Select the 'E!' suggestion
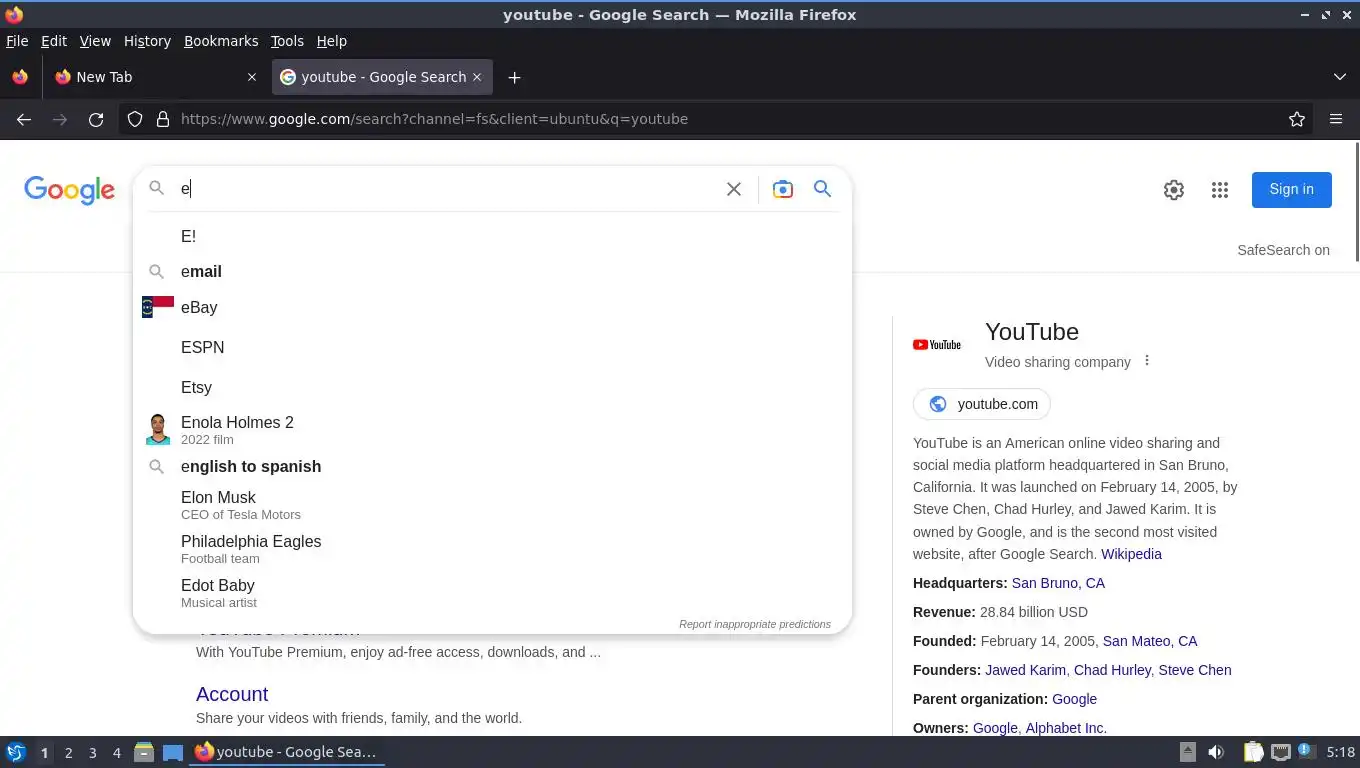 [492, 236]
